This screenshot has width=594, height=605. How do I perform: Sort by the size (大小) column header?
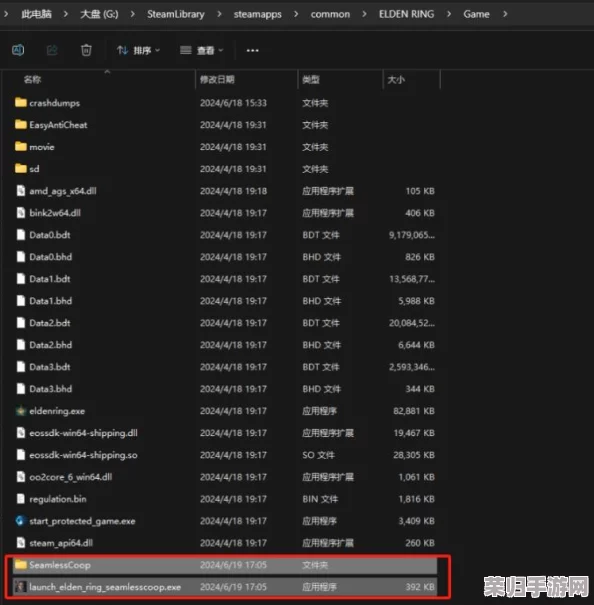point(396,80)
